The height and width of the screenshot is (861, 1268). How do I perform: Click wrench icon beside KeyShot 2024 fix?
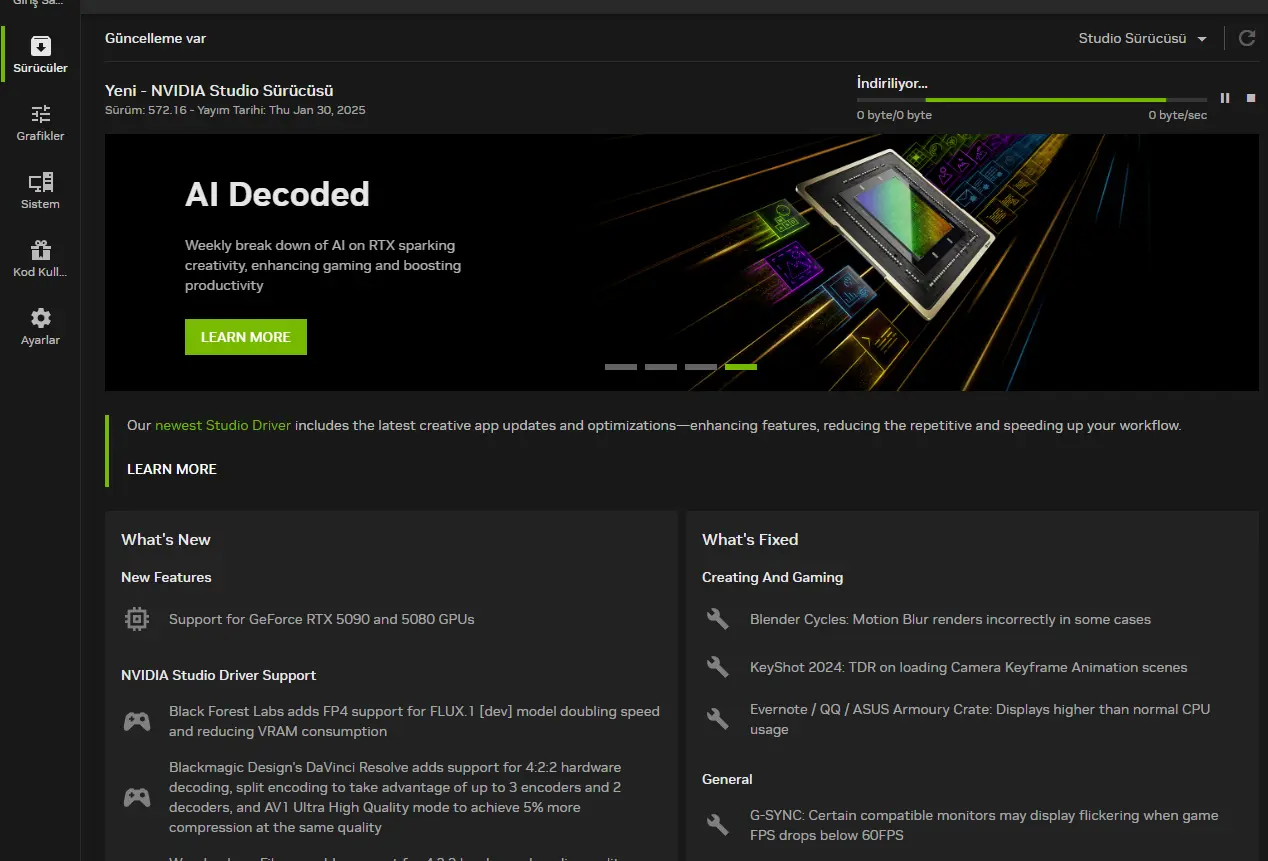point(718,667)
